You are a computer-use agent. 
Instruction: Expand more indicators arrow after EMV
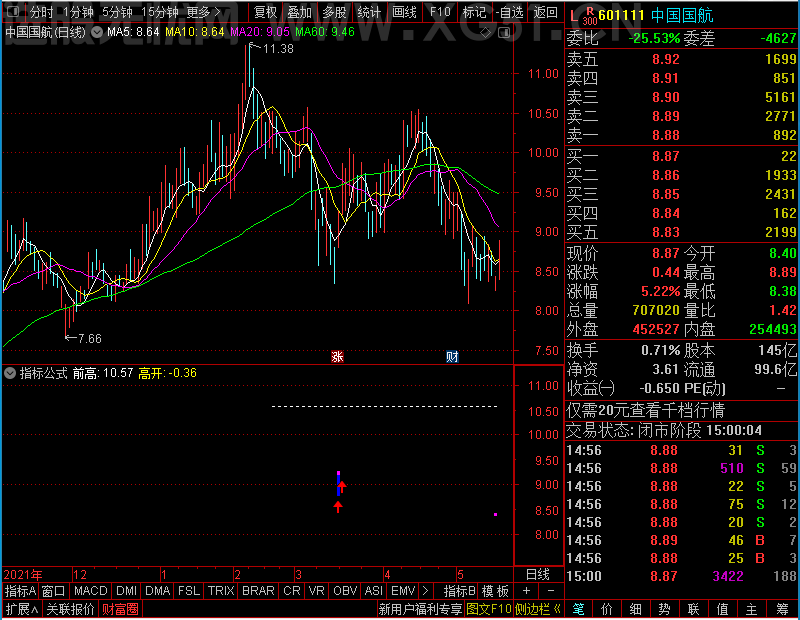pyautogui.click(x=425, y=591)
